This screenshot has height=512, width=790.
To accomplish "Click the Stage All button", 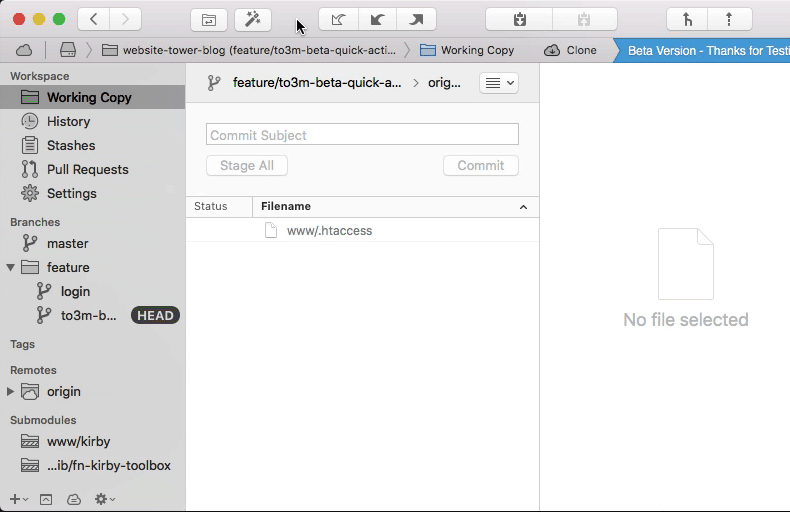I will [247, 166].
